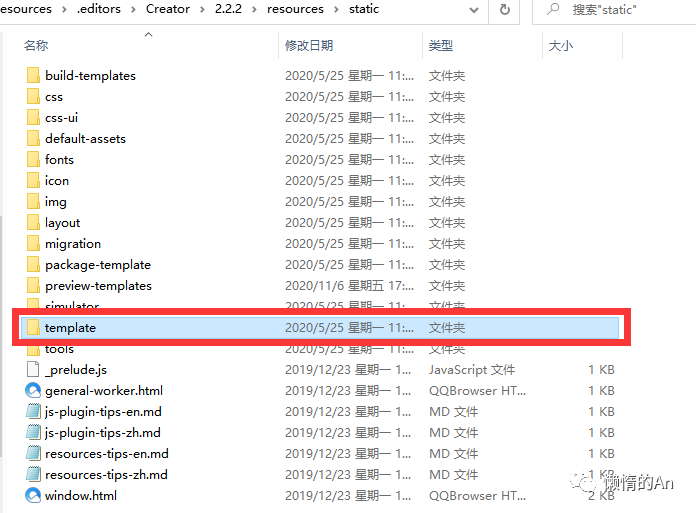Click the 2020/11/6 date of preview-templates
The image size is (696, 513).
click(x=349, y=286)
